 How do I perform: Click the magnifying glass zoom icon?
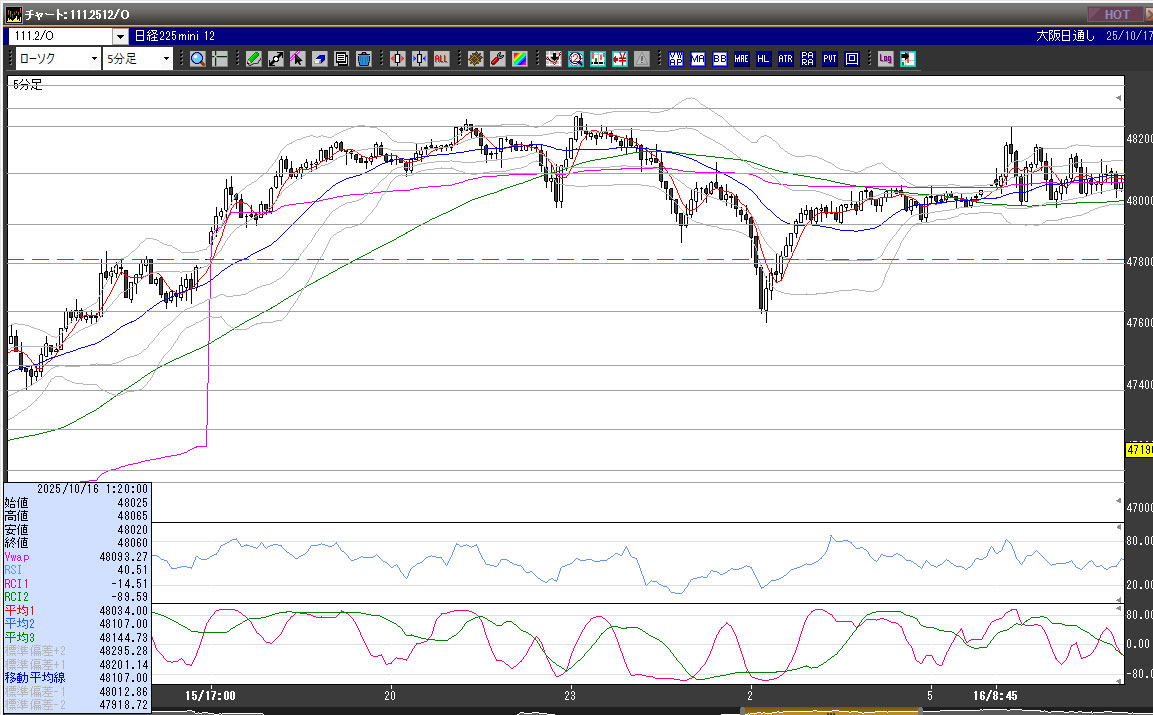(x=197, y=59)
